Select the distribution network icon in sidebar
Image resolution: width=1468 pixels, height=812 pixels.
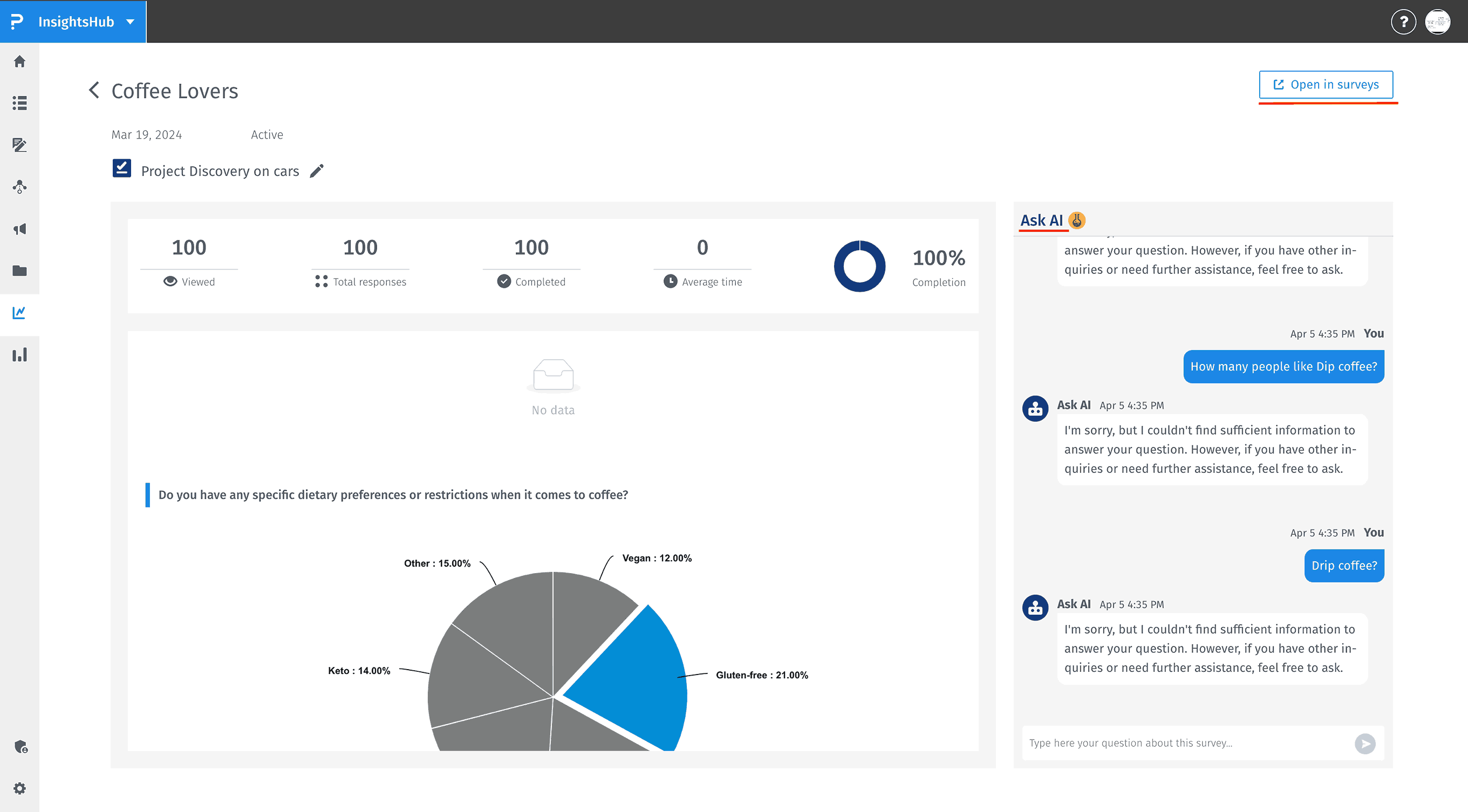point(19,187)
